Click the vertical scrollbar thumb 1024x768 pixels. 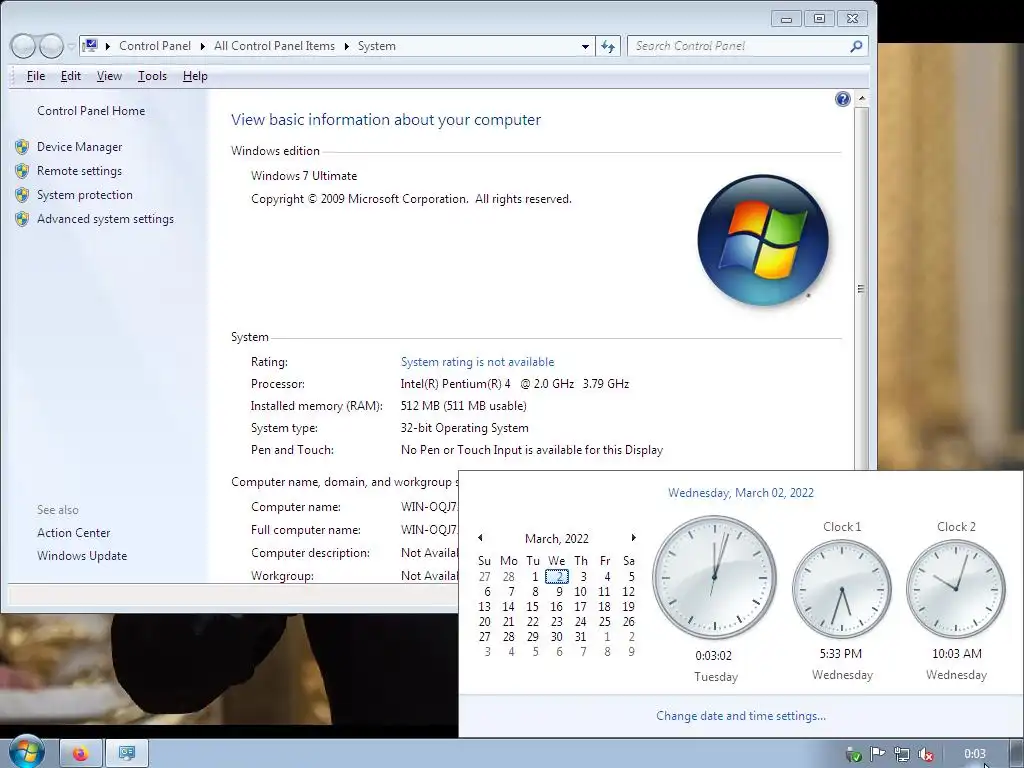coord(861,289)
